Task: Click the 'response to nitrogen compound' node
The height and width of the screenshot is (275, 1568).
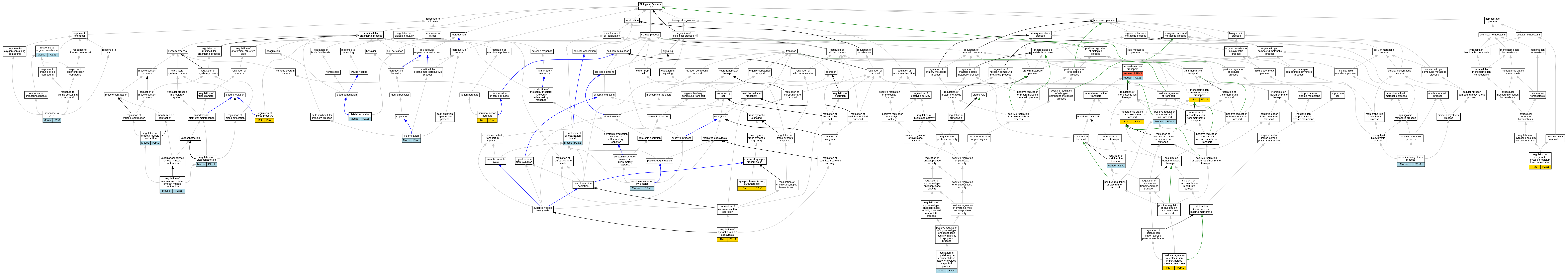Action: pyautogui.click(x=80, y=51)
